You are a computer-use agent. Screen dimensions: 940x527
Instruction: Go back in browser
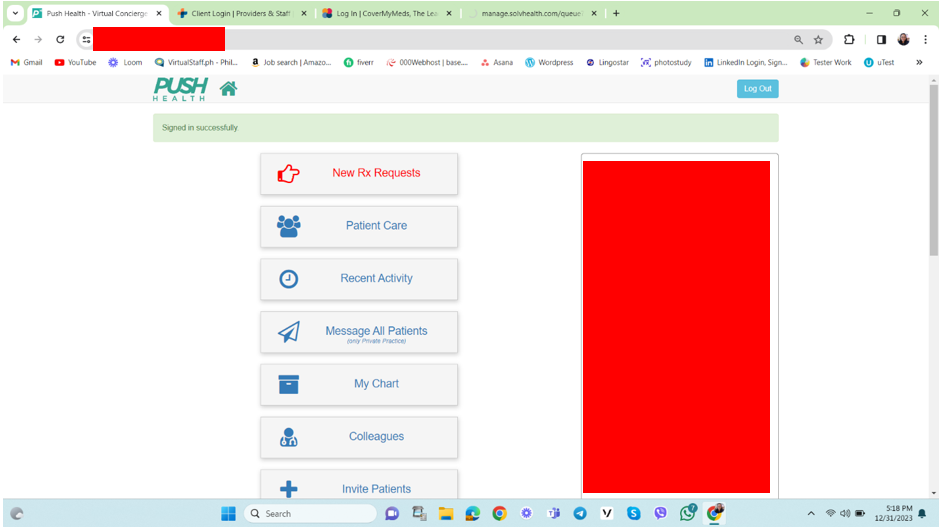coord(16,40)
